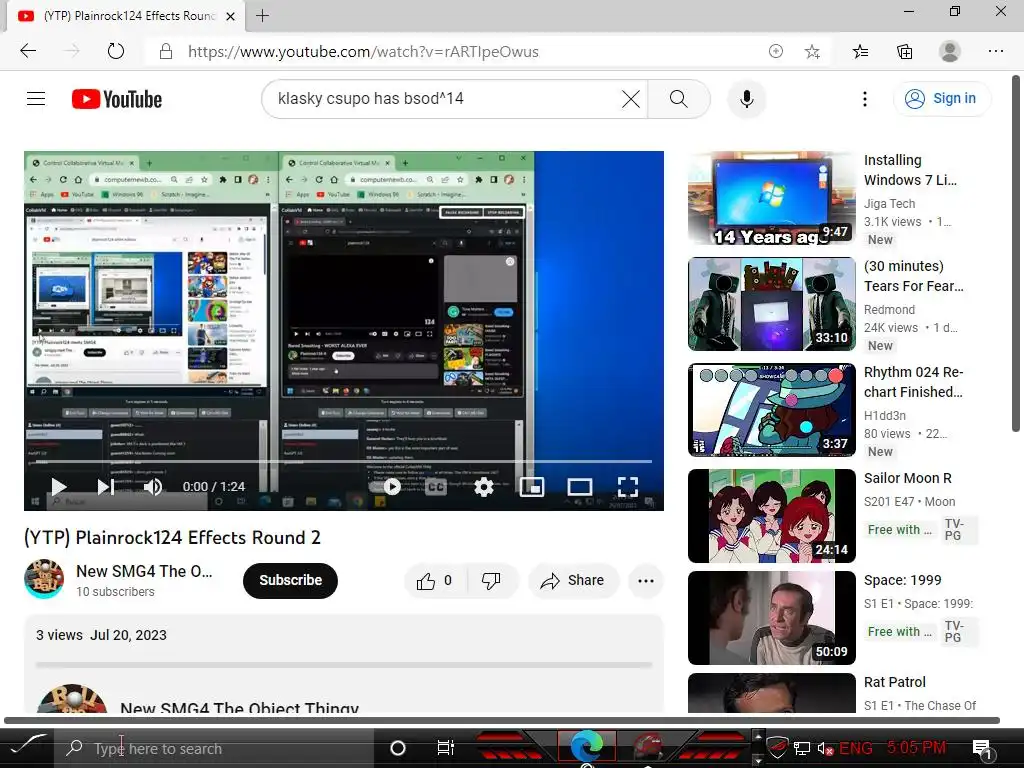
Task: Enable miniplayer mode
Action: [x=532, y=487]
